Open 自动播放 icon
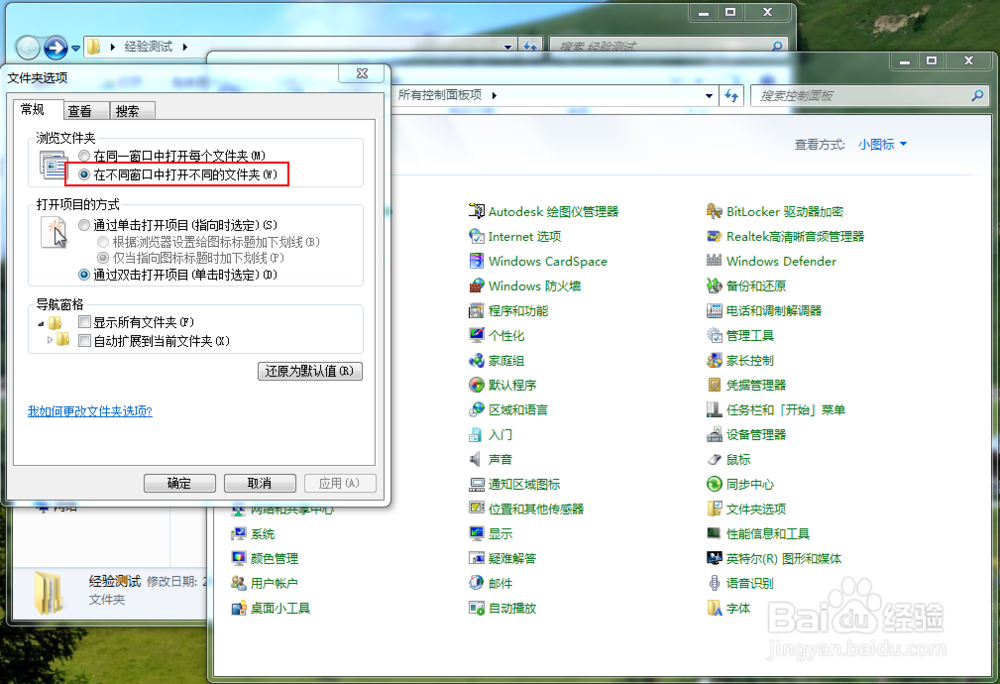Viewport: 1000px width, 684px height. (476, 608)
